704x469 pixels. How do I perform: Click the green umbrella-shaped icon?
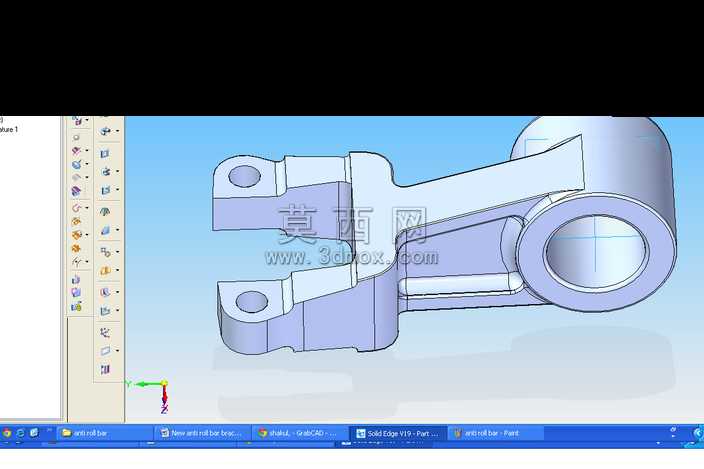(x=105, y=211)
